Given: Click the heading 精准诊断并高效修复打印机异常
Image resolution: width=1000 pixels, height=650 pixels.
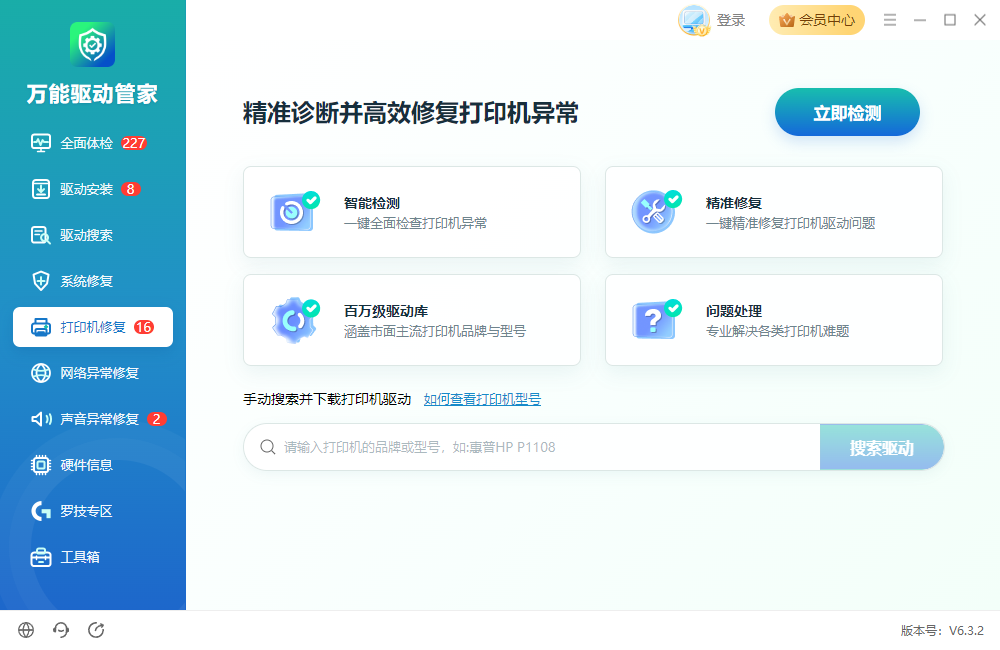Looking at the screenshot, I should point(411,113).
